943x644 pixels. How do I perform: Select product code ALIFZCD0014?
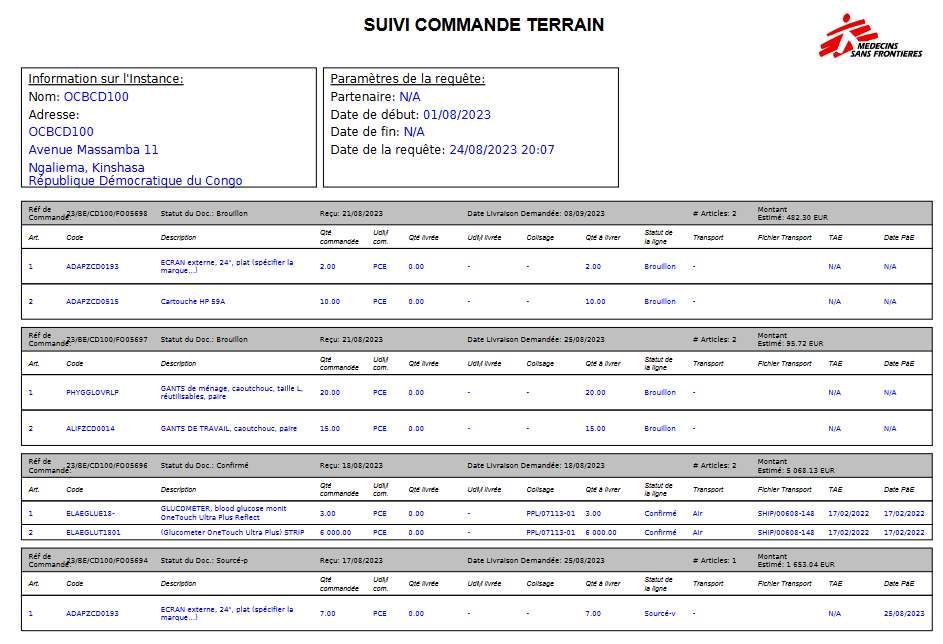90,428
